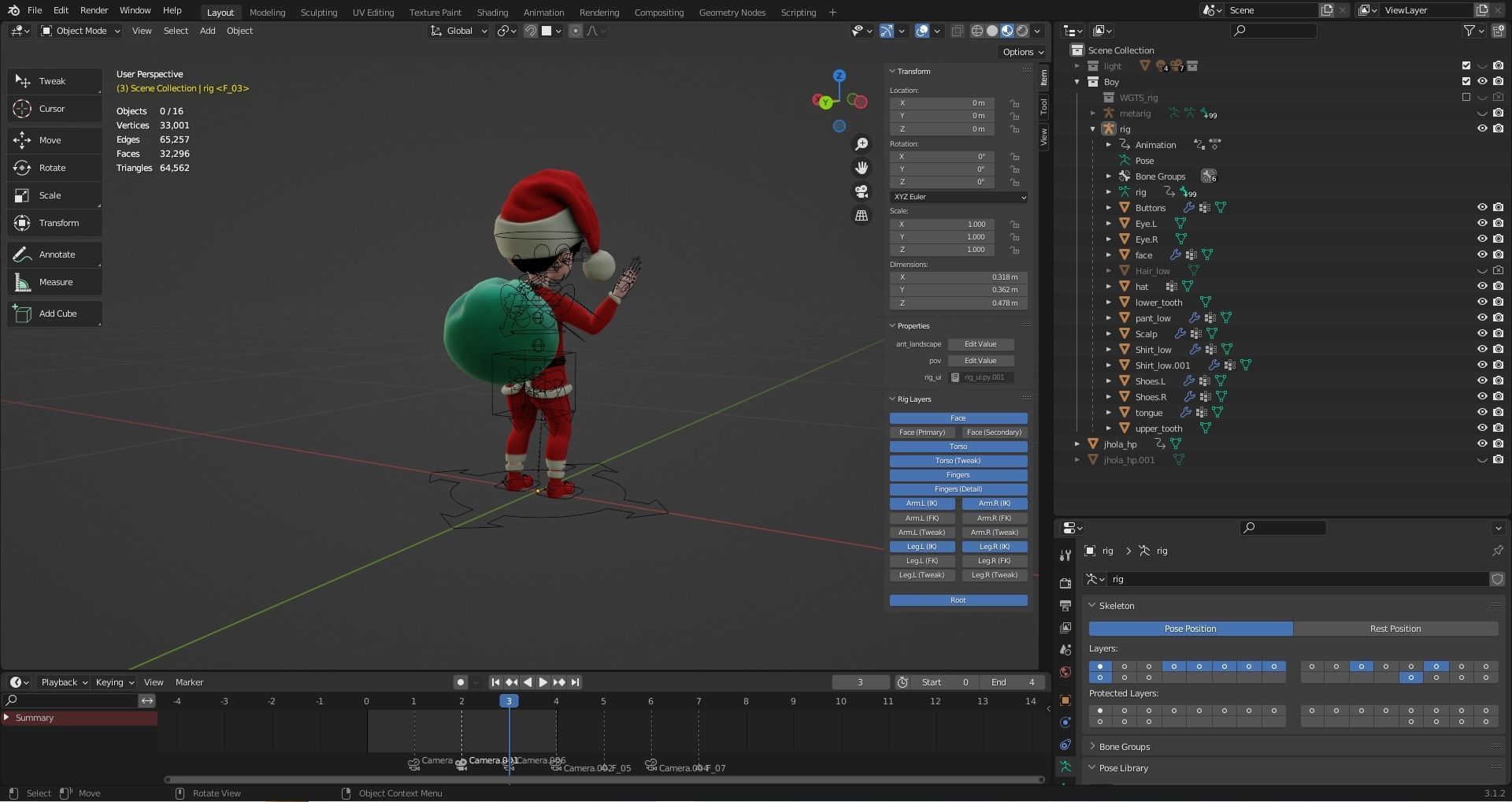Toggle visibility of jhola_hp object
The image size is (1512, 802).
[1481, 444]
